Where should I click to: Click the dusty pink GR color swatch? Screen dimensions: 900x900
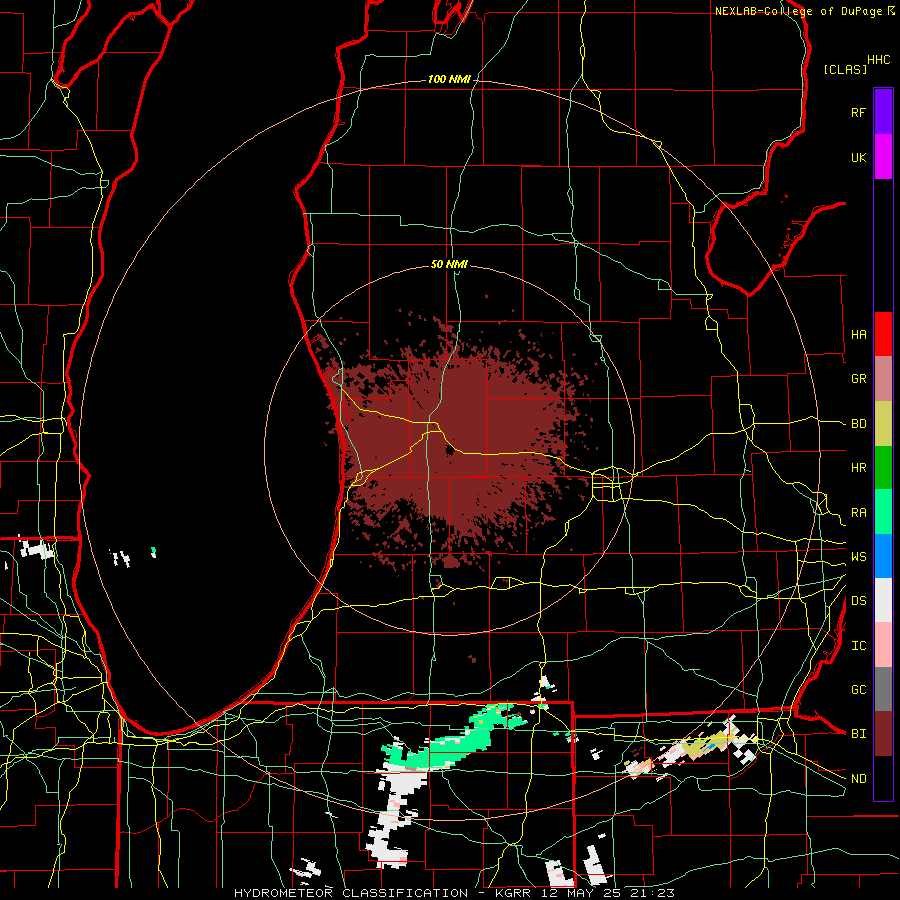(x=883, y=378)
